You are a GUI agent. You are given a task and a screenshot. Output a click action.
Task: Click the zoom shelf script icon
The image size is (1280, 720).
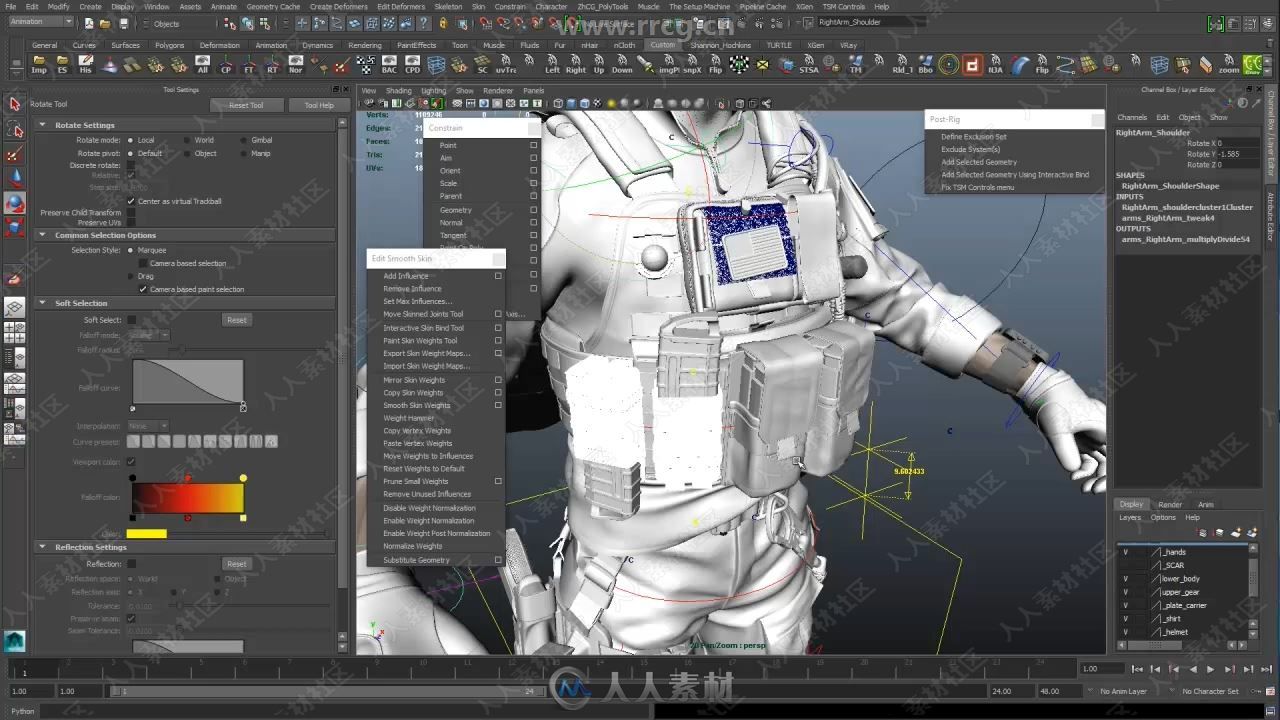tap(1229, 65)
